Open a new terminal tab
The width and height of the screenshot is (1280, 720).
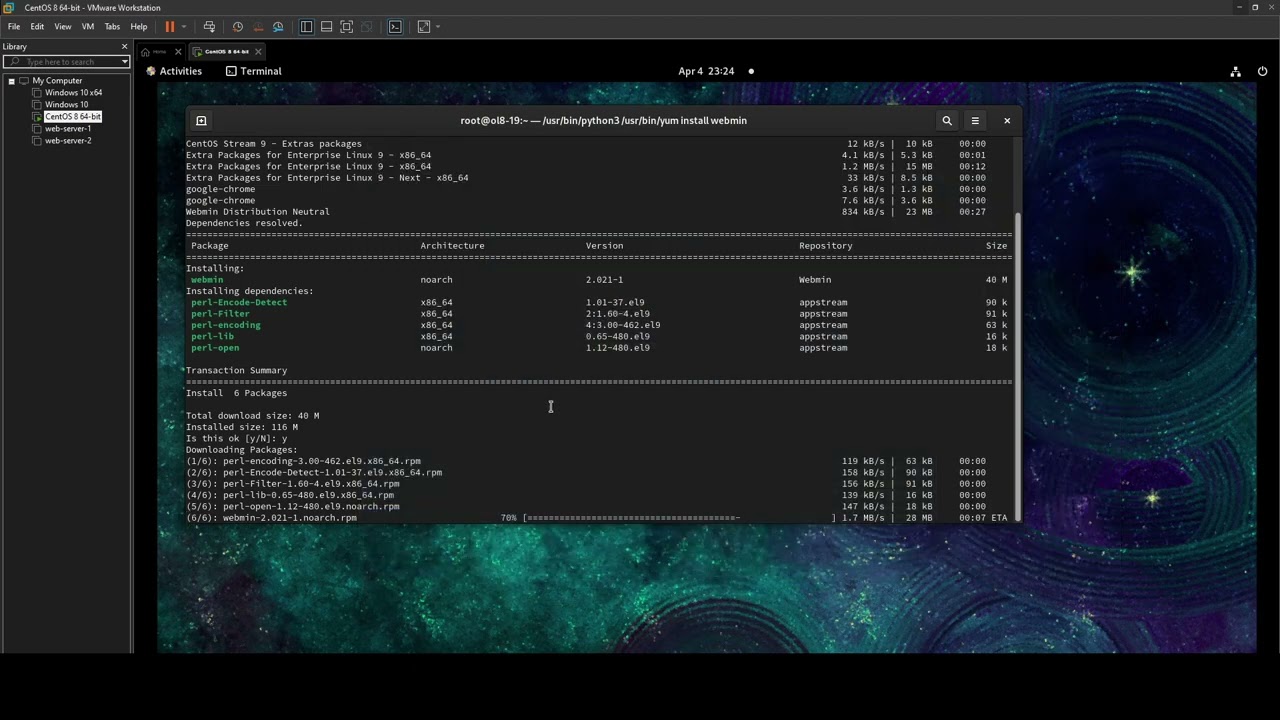pyautogui.click(x=201, y=121)
